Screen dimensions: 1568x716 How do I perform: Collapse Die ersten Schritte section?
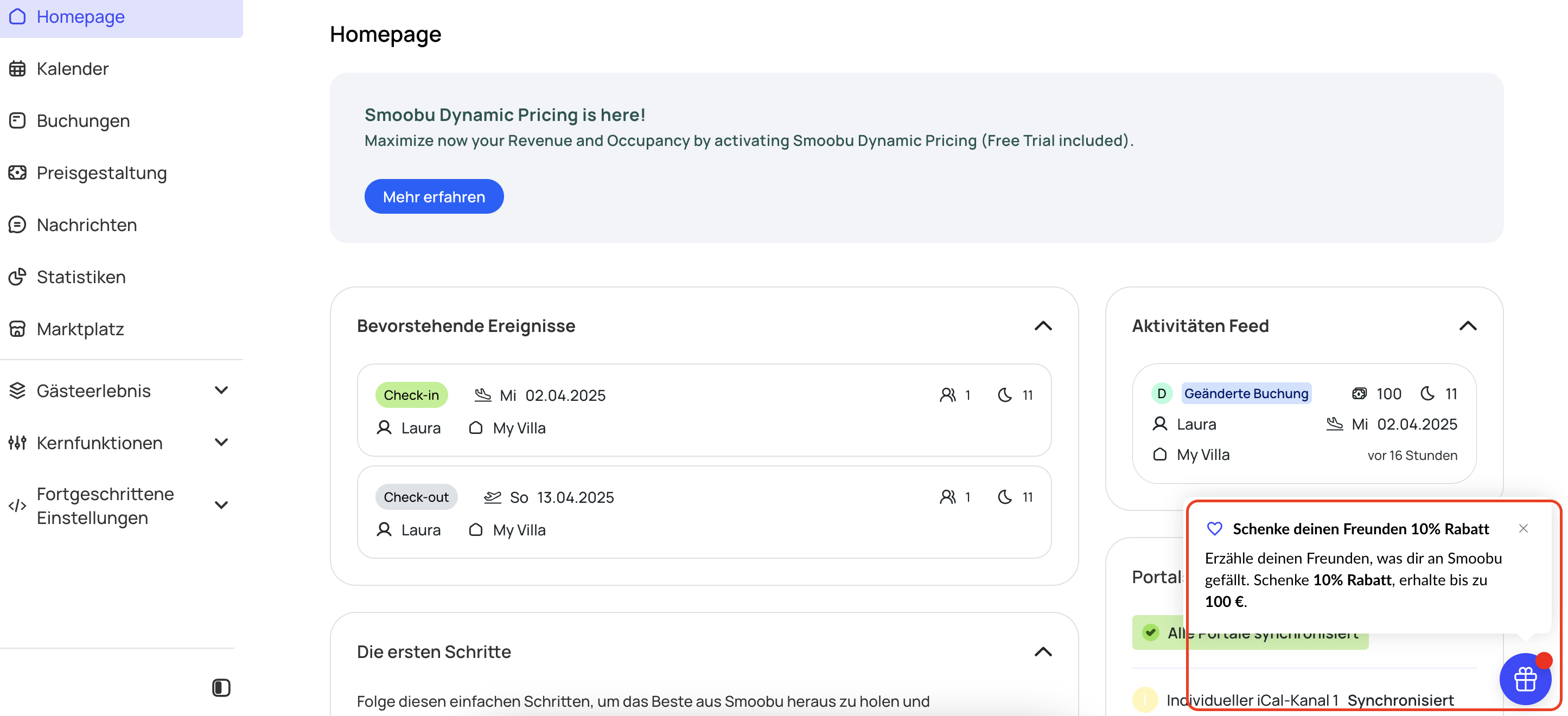[1043, 652]
